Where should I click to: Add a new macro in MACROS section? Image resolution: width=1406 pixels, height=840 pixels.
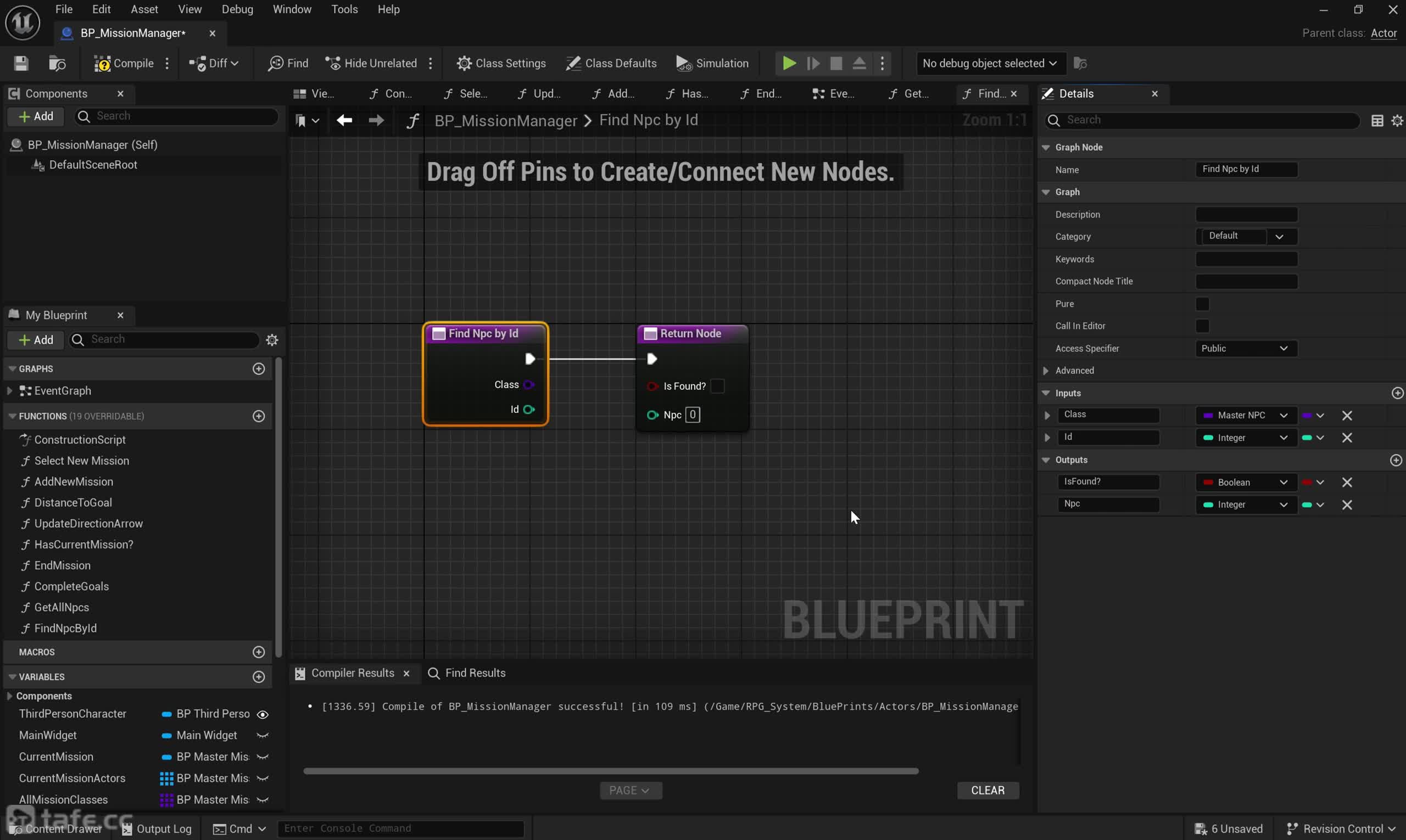pos(259,653)
